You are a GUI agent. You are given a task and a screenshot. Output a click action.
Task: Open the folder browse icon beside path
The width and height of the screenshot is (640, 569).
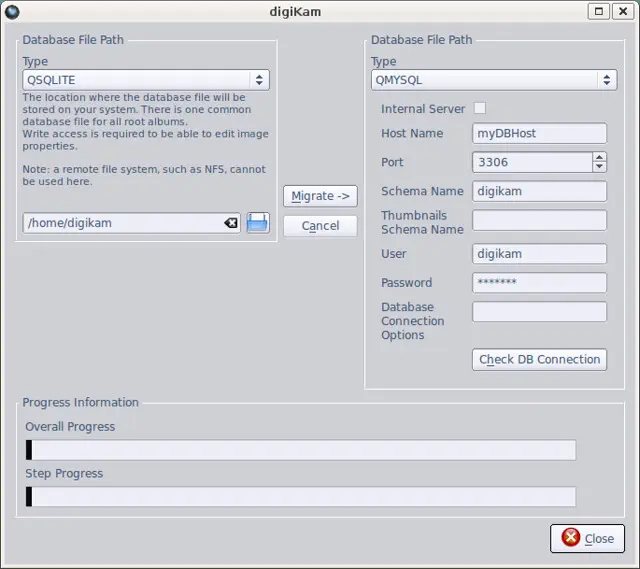coord(258,223)
